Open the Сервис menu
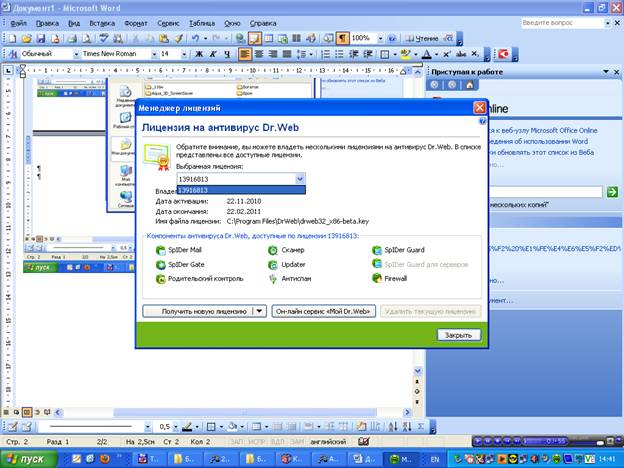The height and width of the screenshot is (468, 624). click(x=168, y=23)
